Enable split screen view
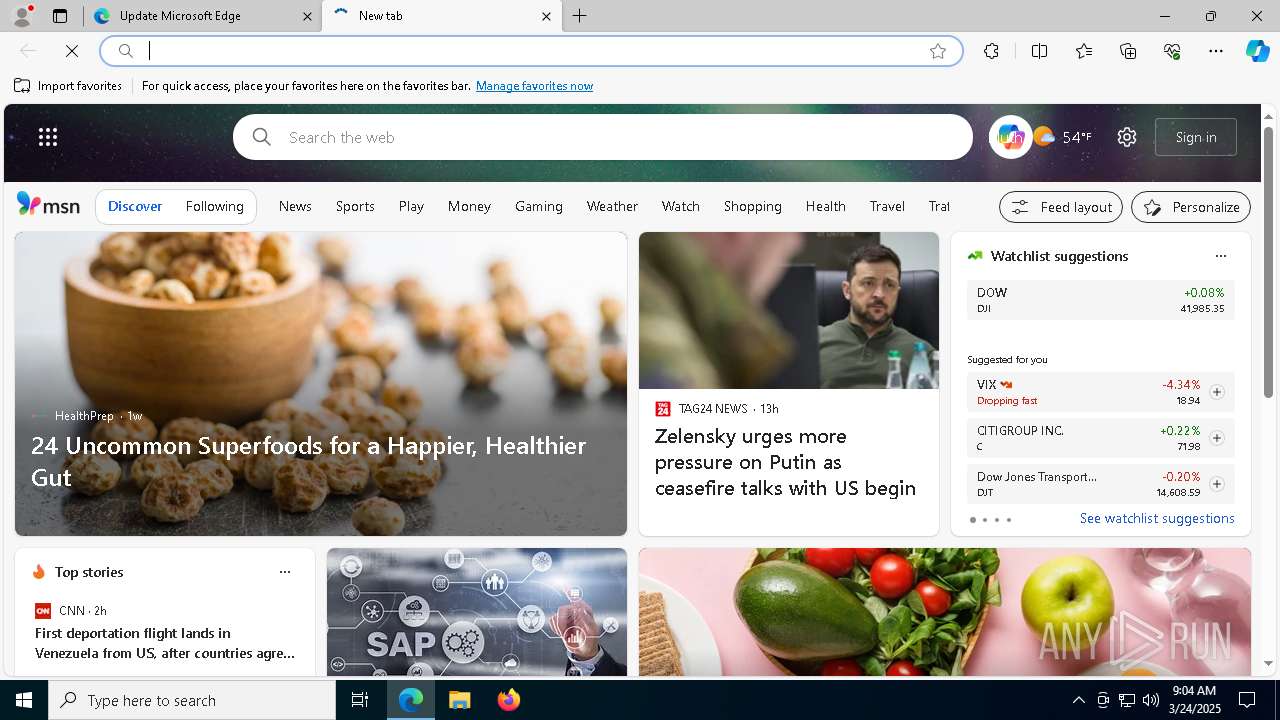Viewport: 1280px width, 720px height. pos(1039,51)
